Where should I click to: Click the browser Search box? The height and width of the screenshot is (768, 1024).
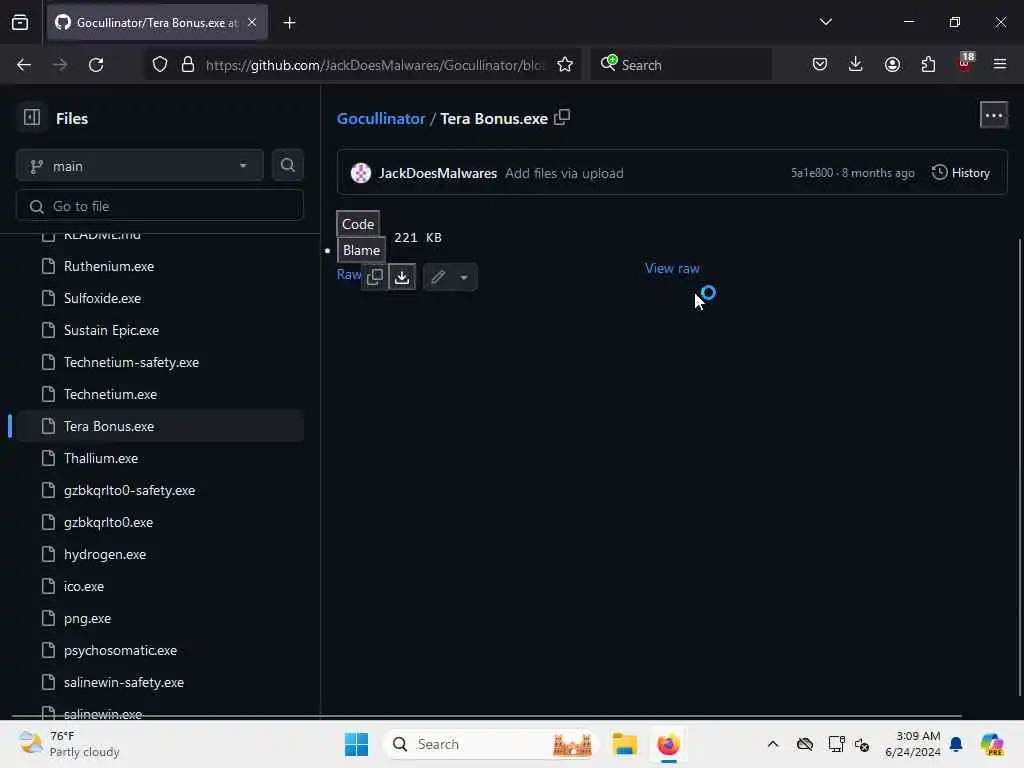pos(681,65)
